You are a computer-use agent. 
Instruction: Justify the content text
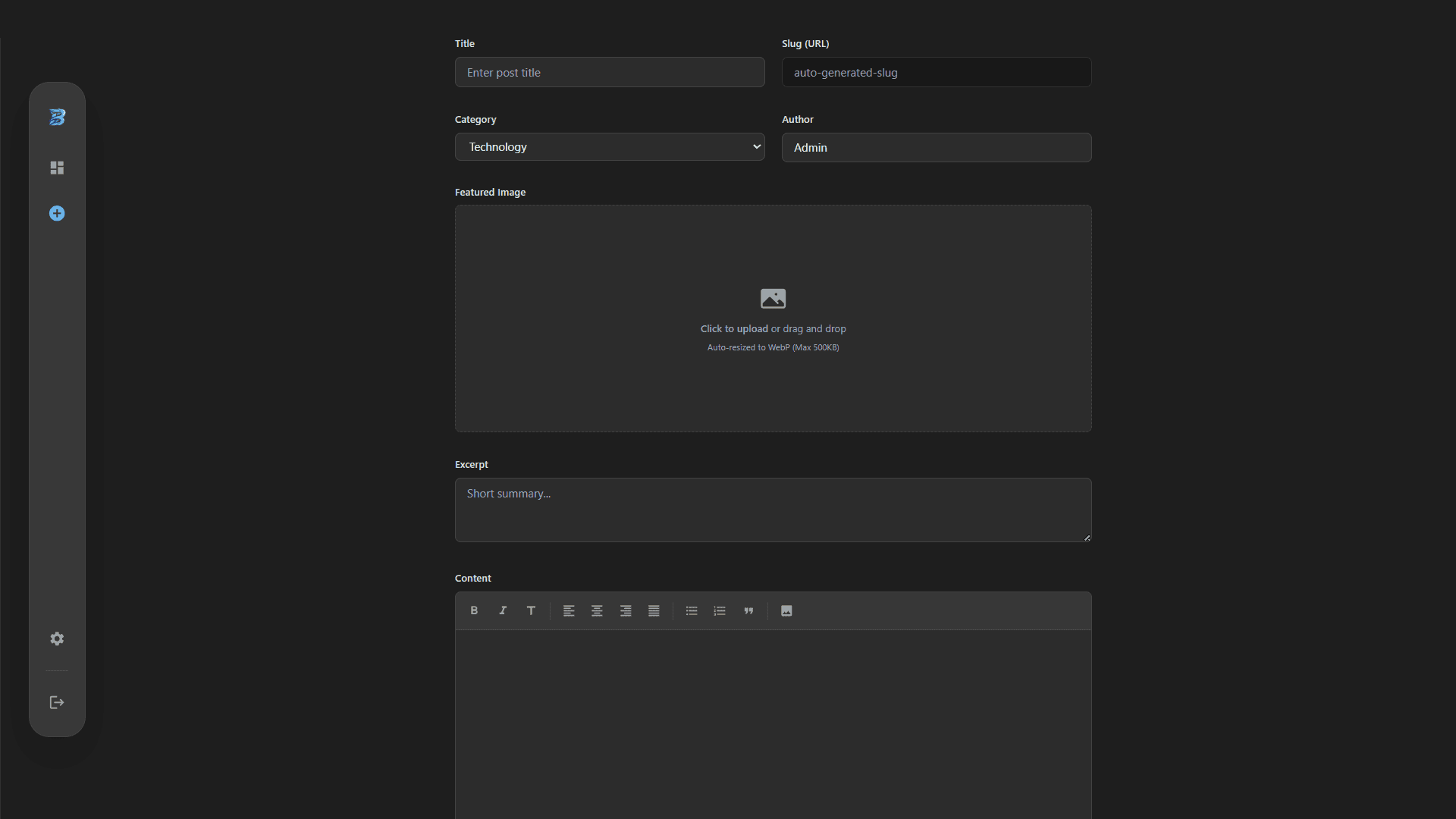pos(654,610)
